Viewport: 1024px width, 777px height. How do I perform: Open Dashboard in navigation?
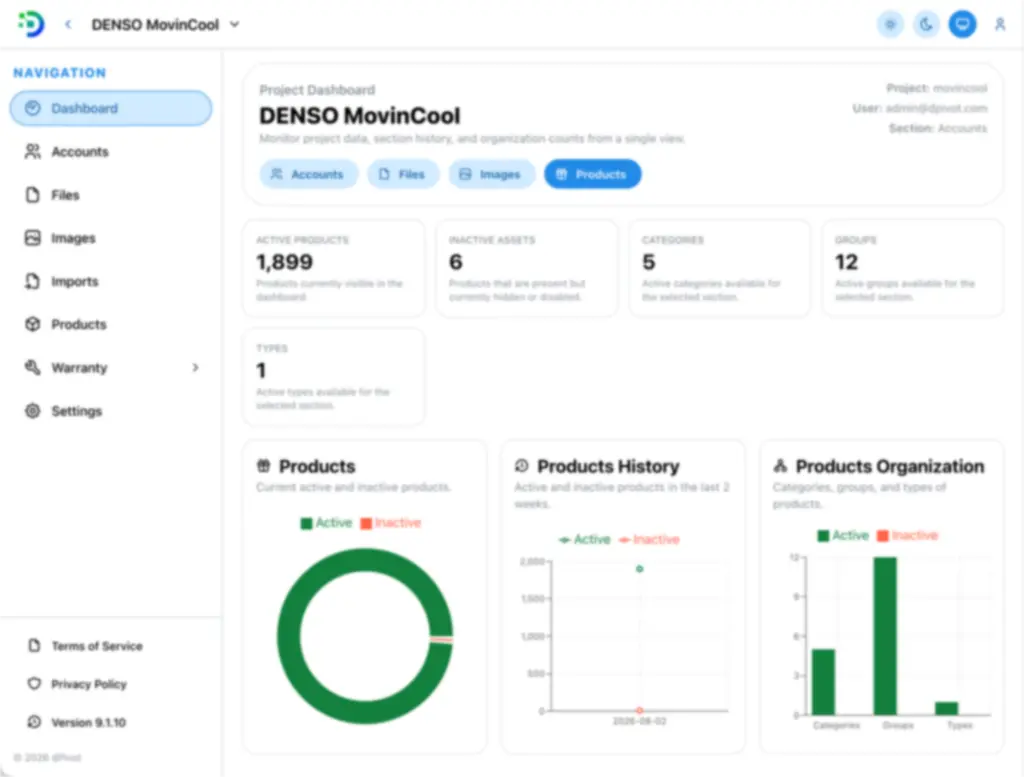[x=111, y=108]
